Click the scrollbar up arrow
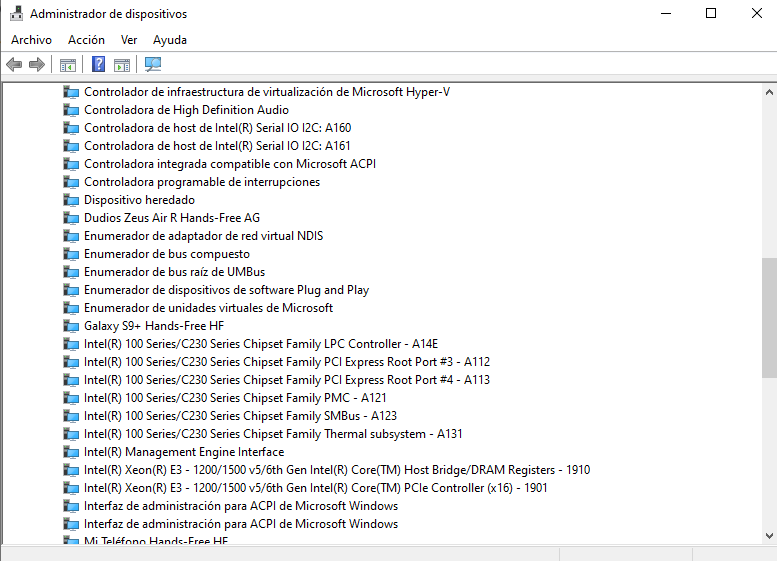 click(768, 91)
